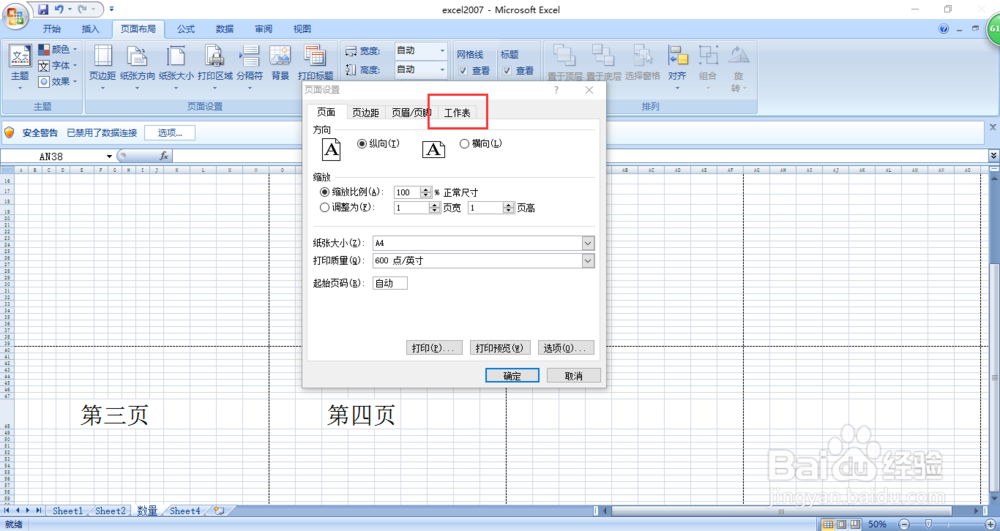Open Breaks (分隔符) menu
This screenshot has height=531, width=1000.
click(249, 66)
